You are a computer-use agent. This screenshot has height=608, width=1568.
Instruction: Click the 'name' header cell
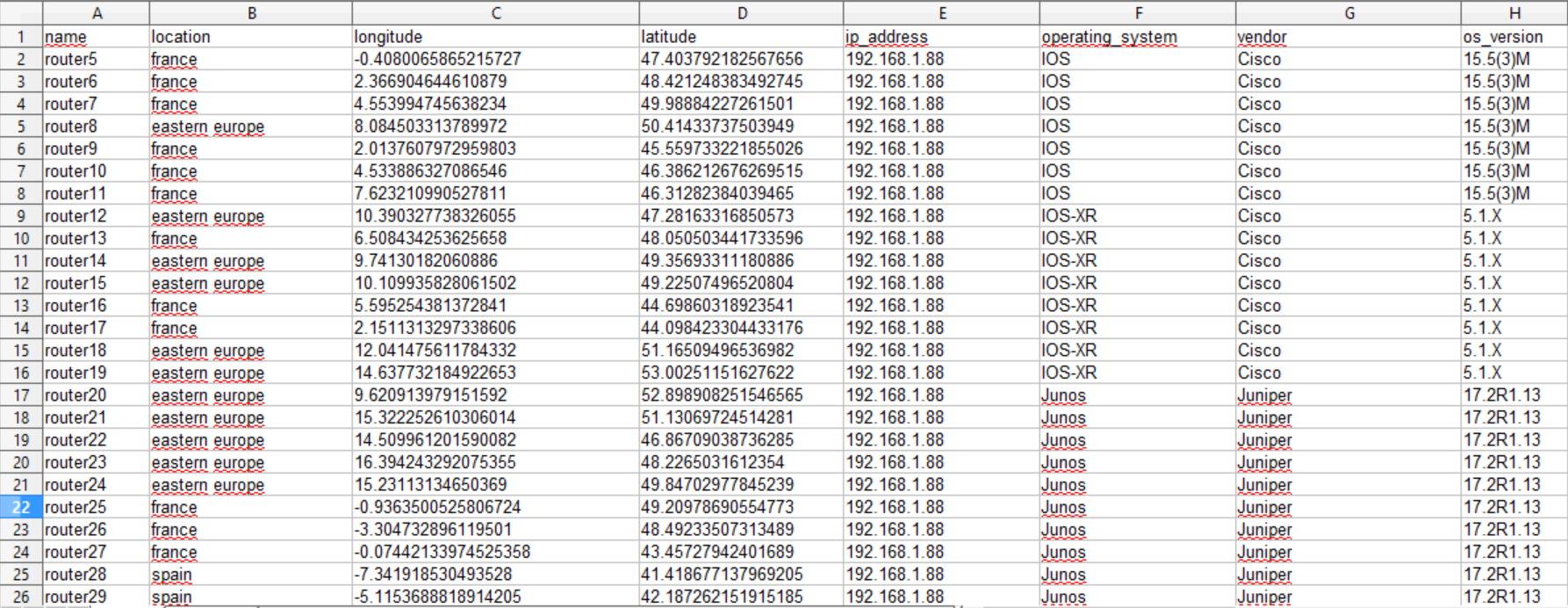pos(97,37)
